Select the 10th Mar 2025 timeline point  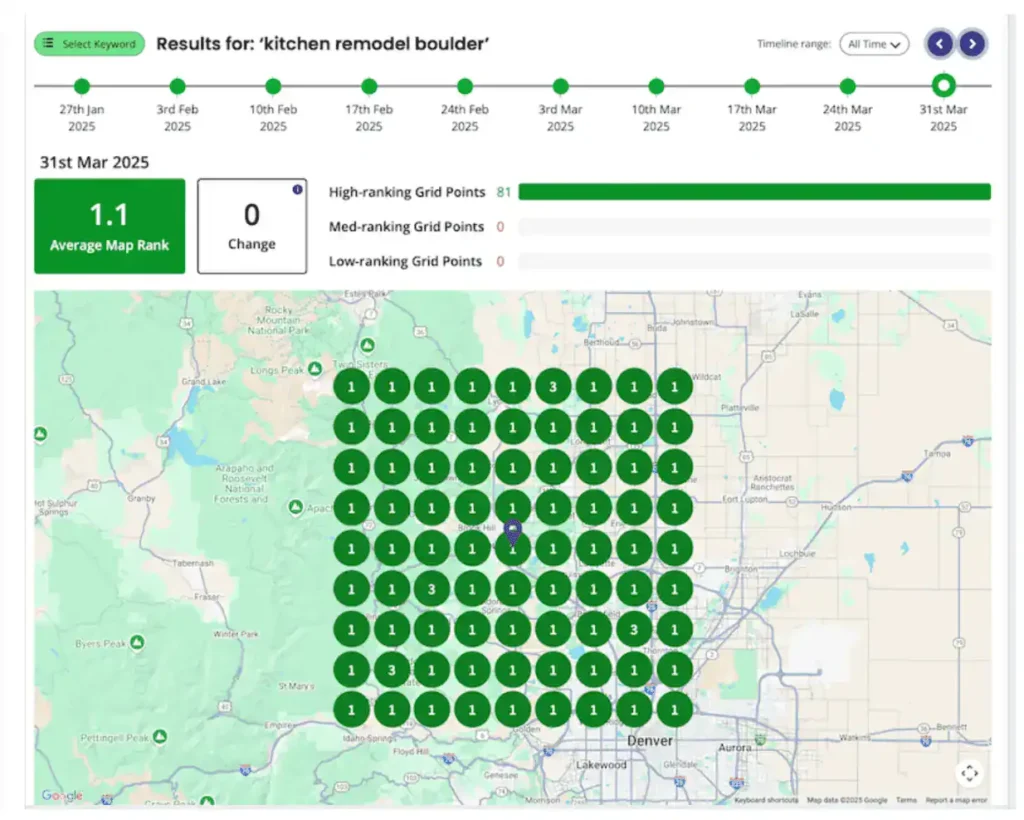(656, 87)
